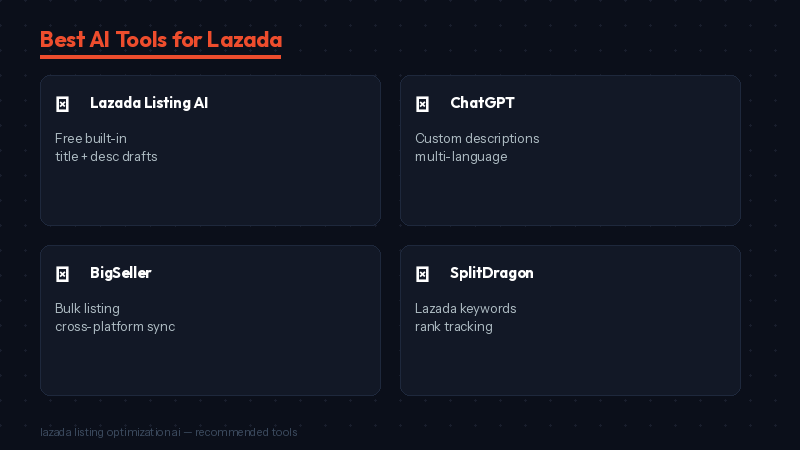Image resolution: width=800 pixels, height=450 pixels.
Task: Open the ChatGPT card title
Action: click(x=482, y=103)
